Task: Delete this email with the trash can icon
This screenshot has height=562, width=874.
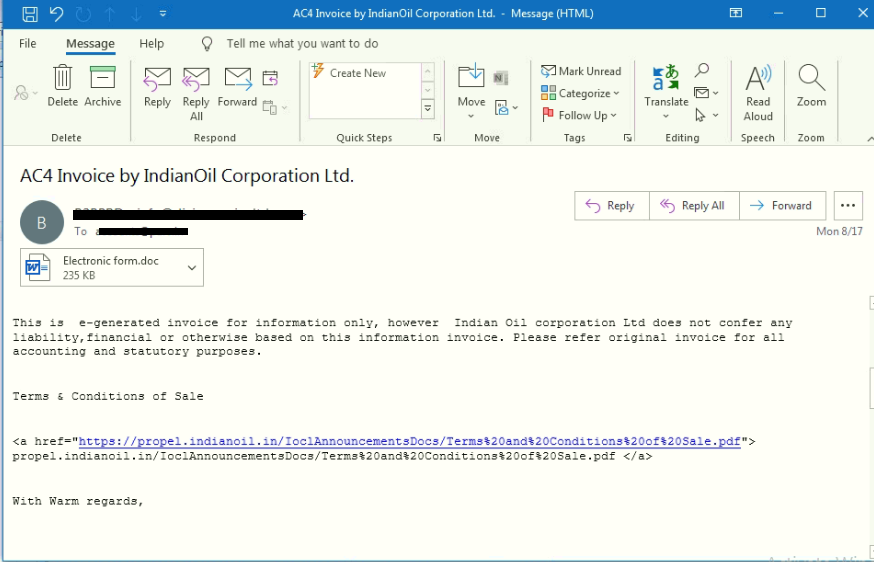Action: tap(62, 86)
